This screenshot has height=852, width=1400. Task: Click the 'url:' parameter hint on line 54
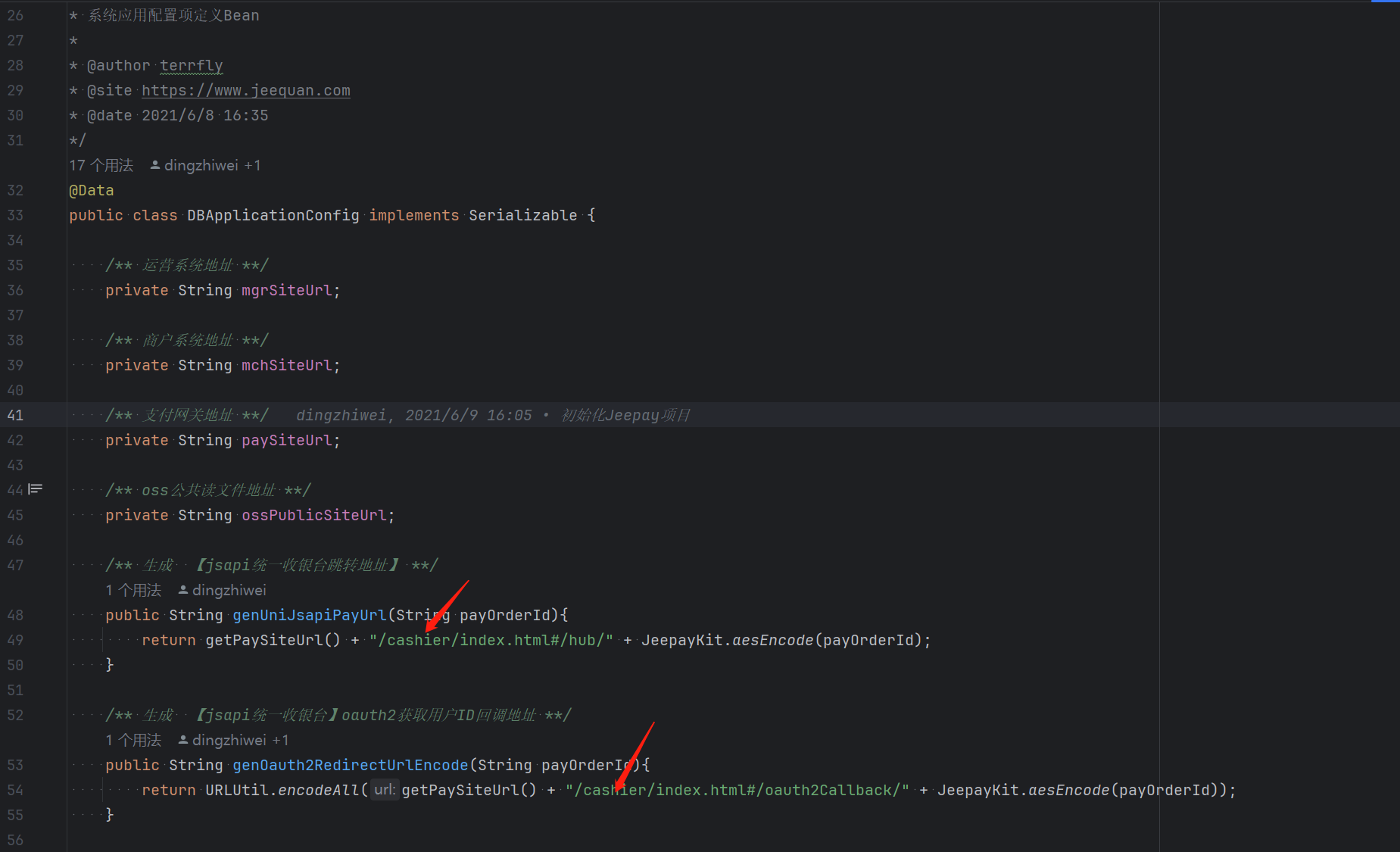[x=385, y=790]
